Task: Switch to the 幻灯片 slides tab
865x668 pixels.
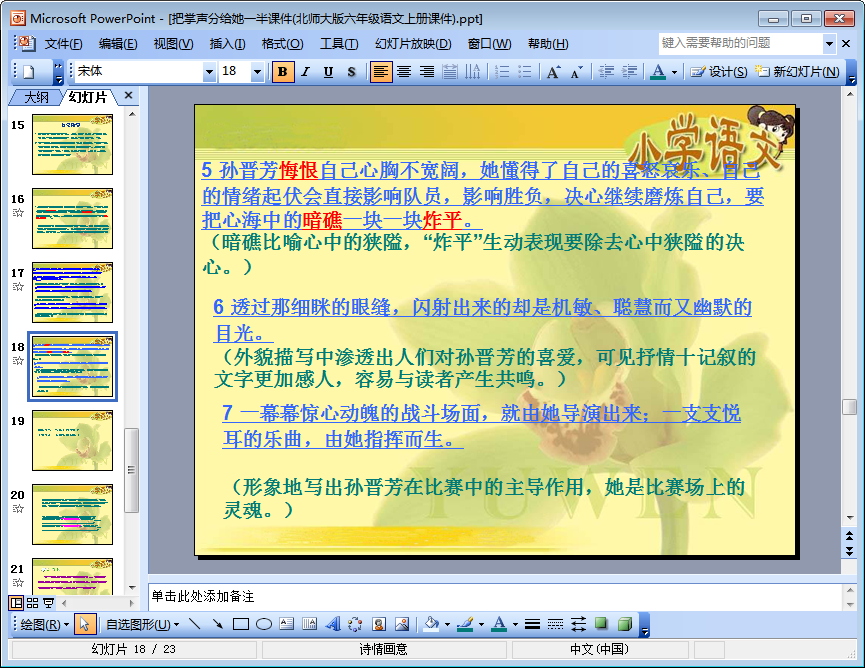Action: (x=88, y=98)
